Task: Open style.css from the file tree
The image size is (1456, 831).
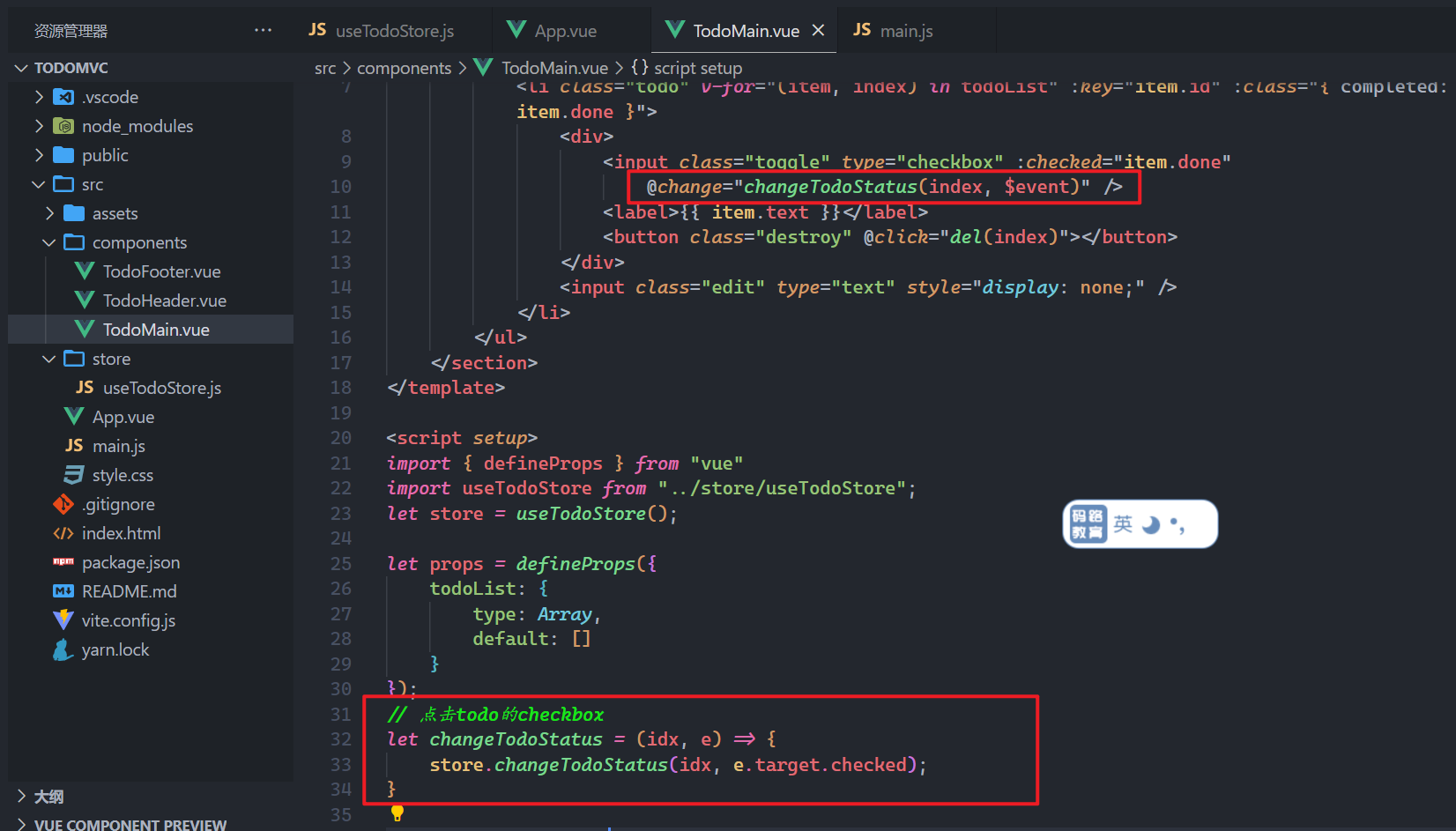Action: (x=123, y=475)
